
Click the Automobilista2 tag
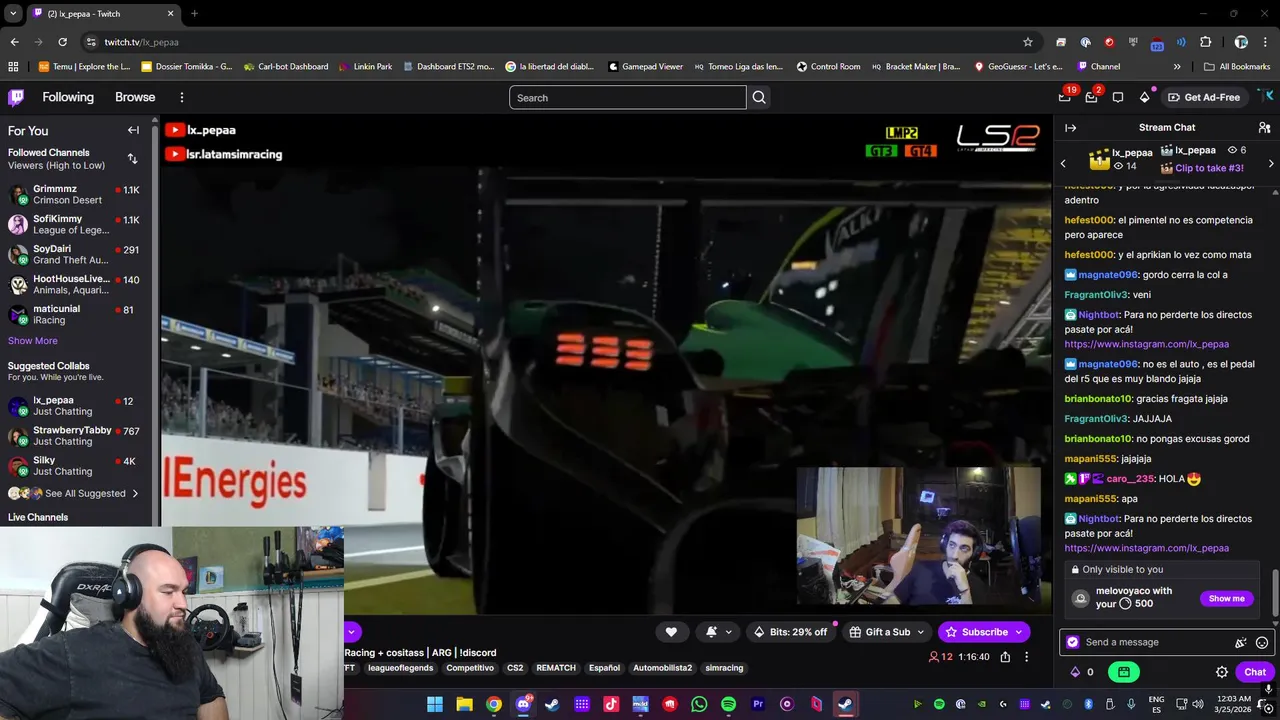click(x=662, y=668)
